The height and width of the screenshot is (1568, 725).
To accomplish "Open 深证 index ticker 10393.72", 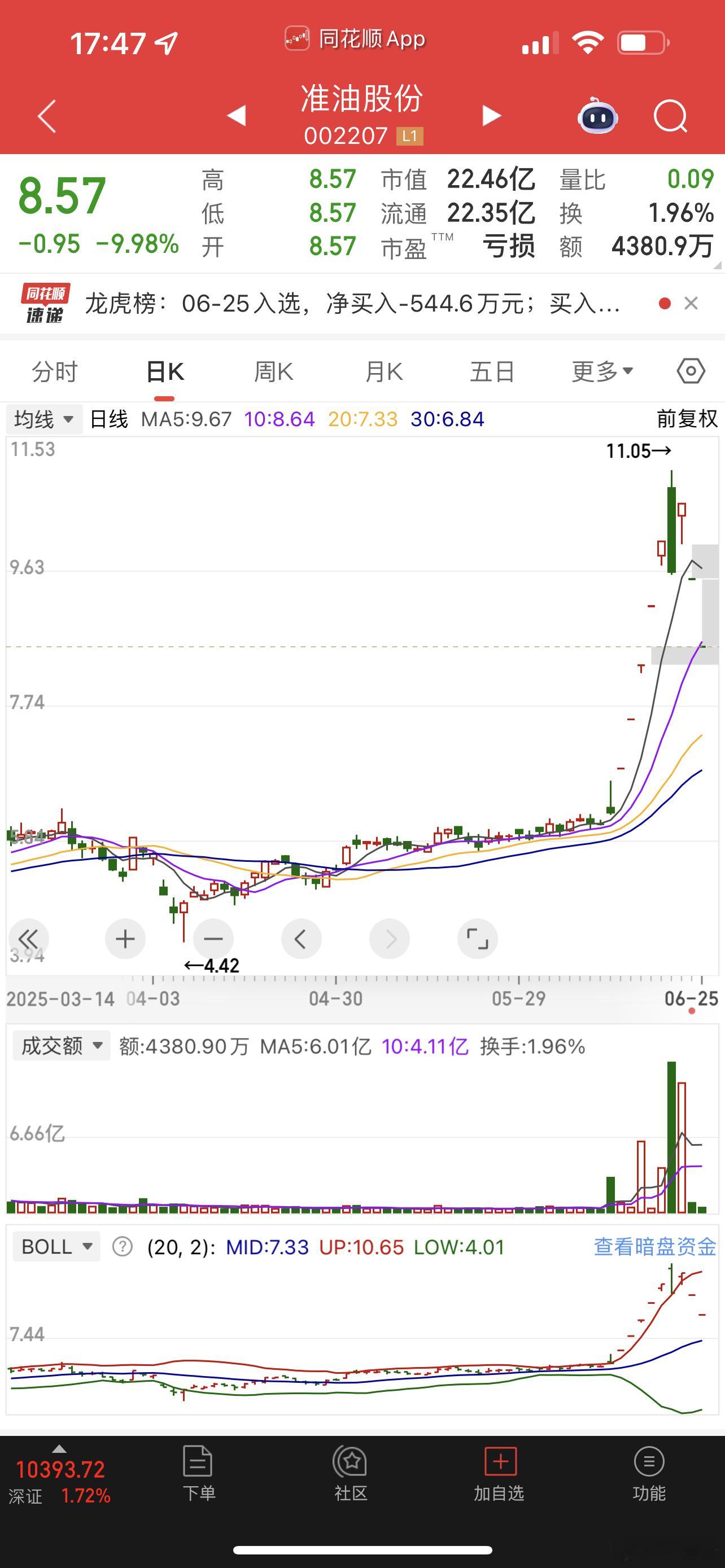I will [x=60, y=1482].
